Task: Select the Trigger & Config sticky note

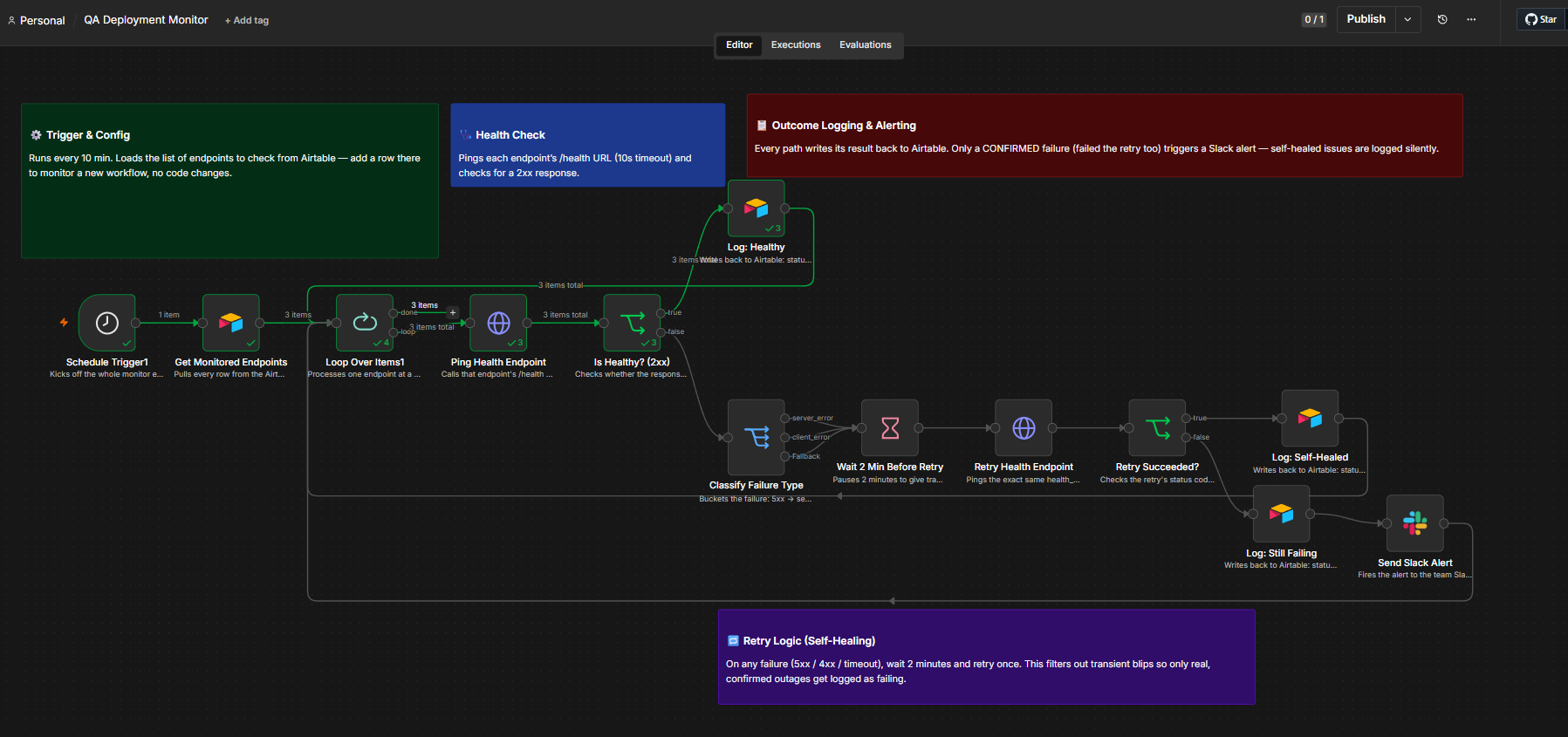Action: [229, 181]
